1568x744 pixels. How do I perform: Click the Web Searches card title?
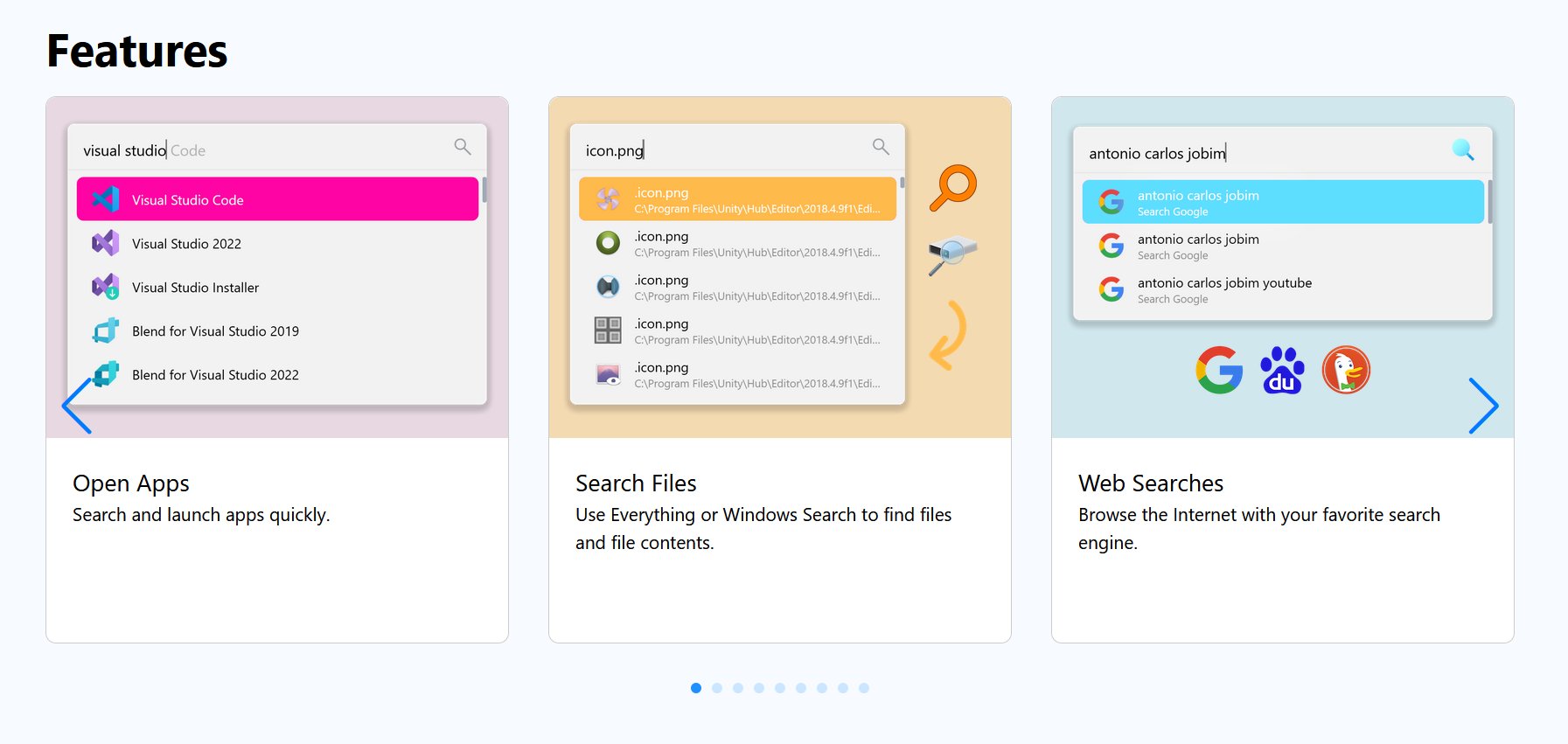coord(1151,483)
